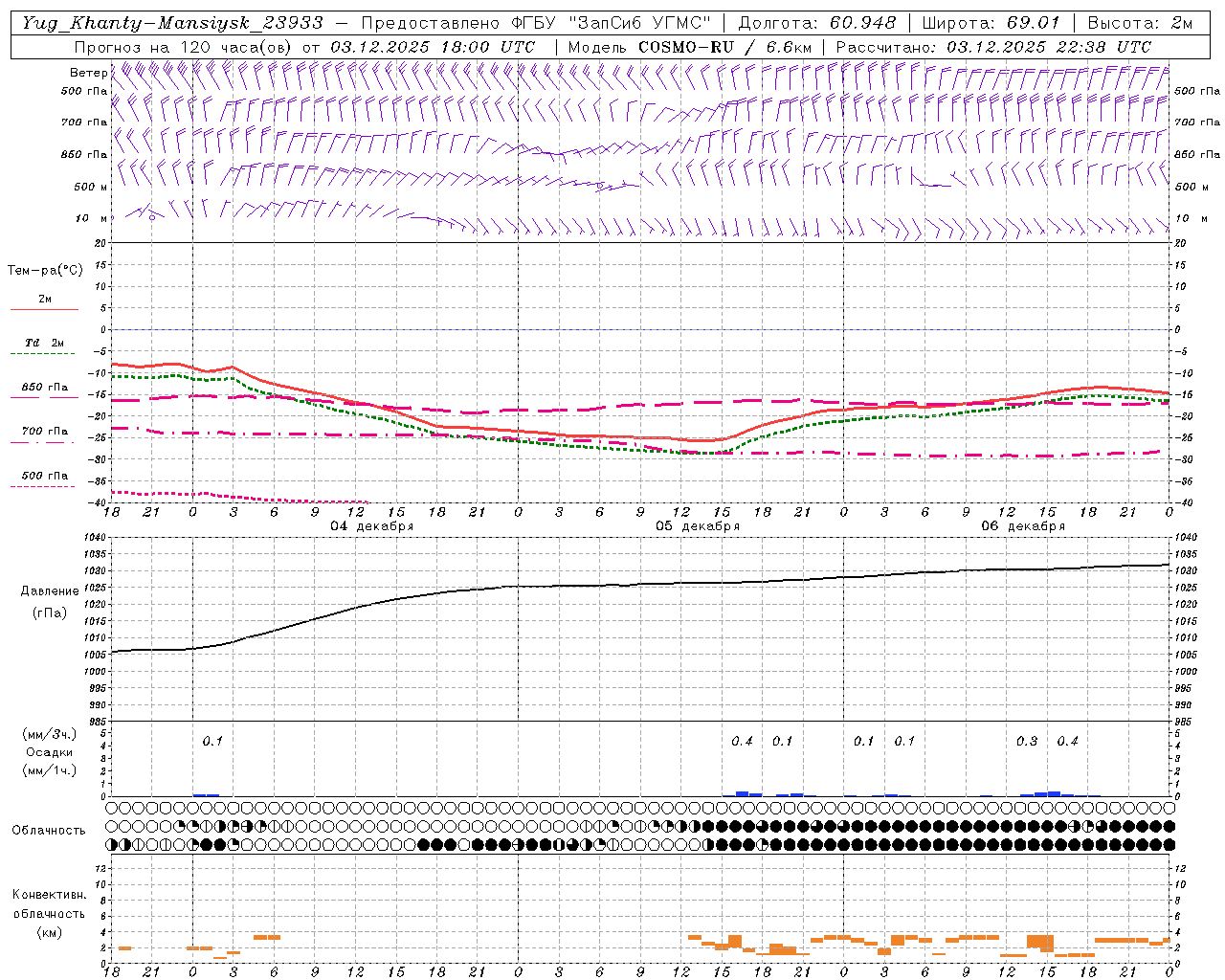Click the tallest blue precipitation bar on 06 декабря

click(1054, 793)
